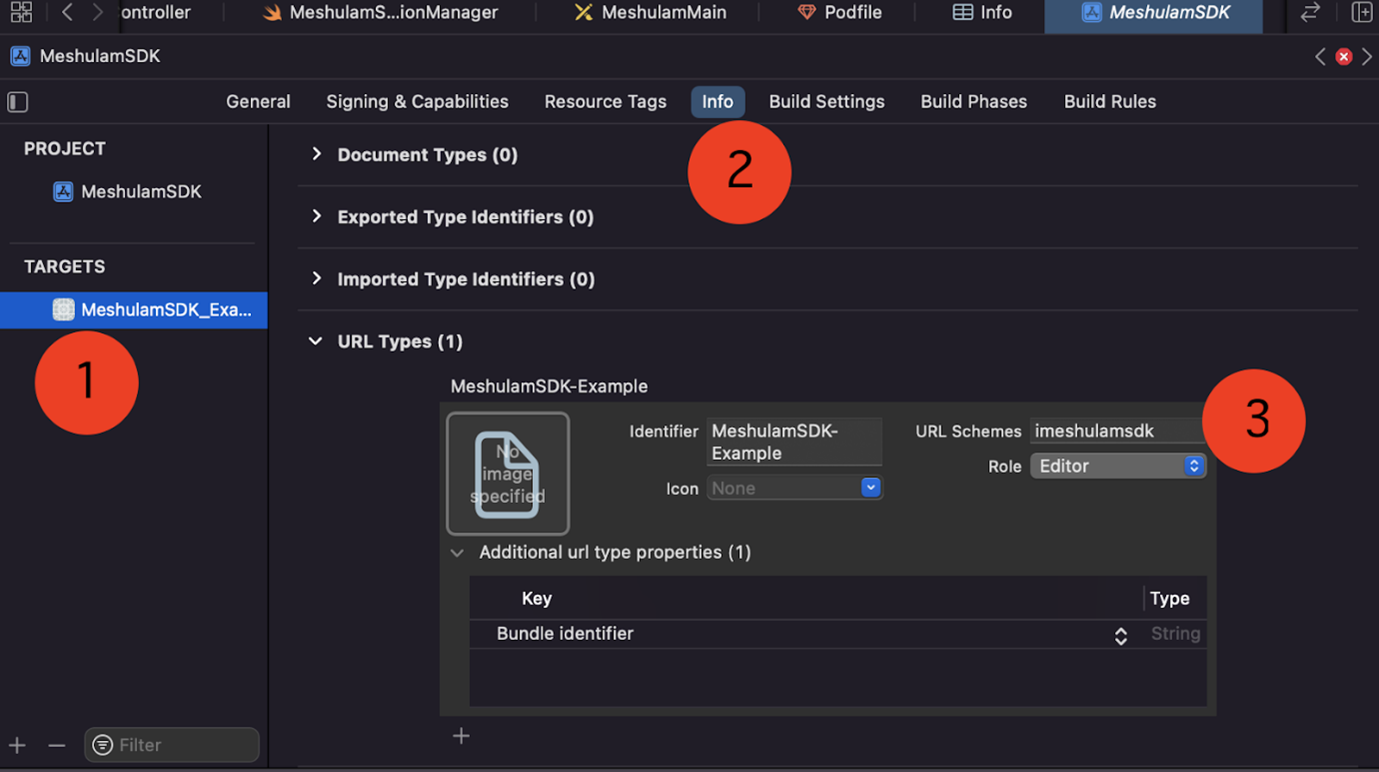Switch to the Build Settings tab
1379x772 pixels.
pyautogui.click(x=826, y=101)
